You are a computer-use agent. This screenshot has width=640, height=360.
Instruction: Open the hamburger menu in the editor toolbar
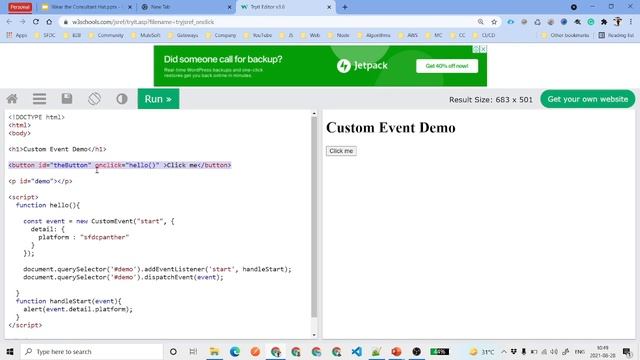pyautogui.click(x=40, y=99)
